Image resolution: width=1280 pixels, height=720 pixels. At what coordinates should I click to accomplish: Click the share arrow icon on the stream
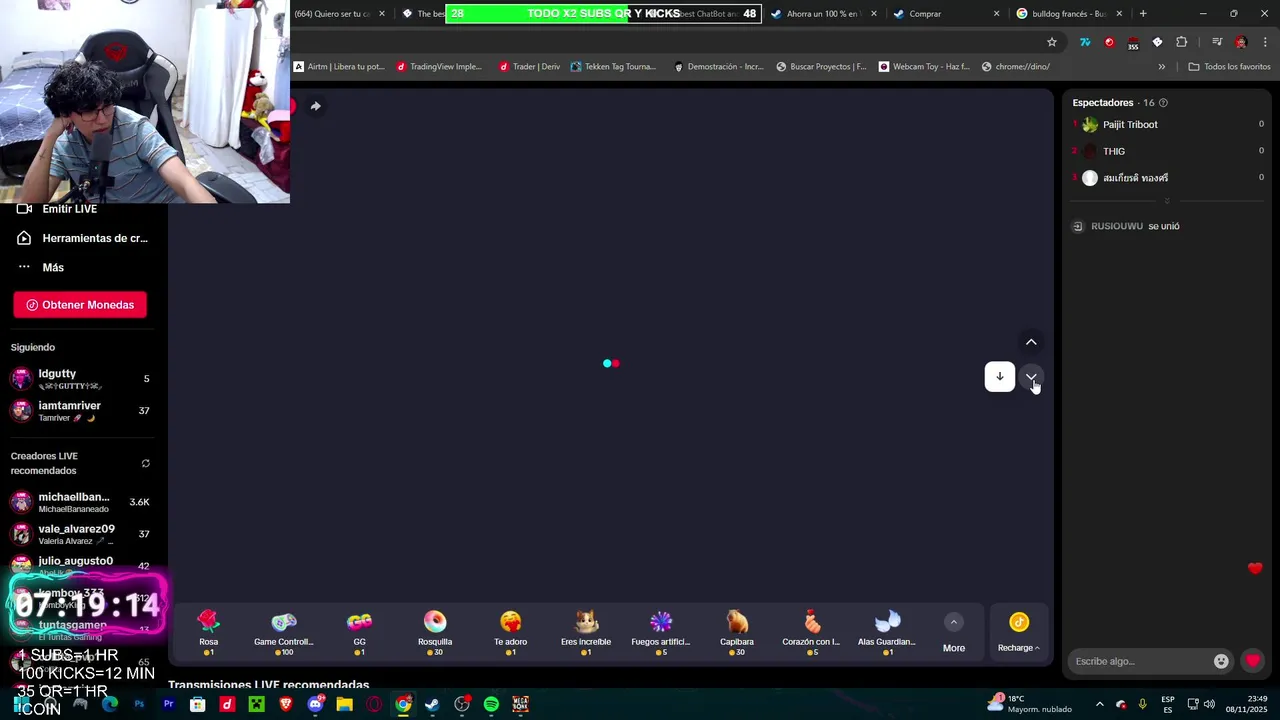click(x=315, y=106)
